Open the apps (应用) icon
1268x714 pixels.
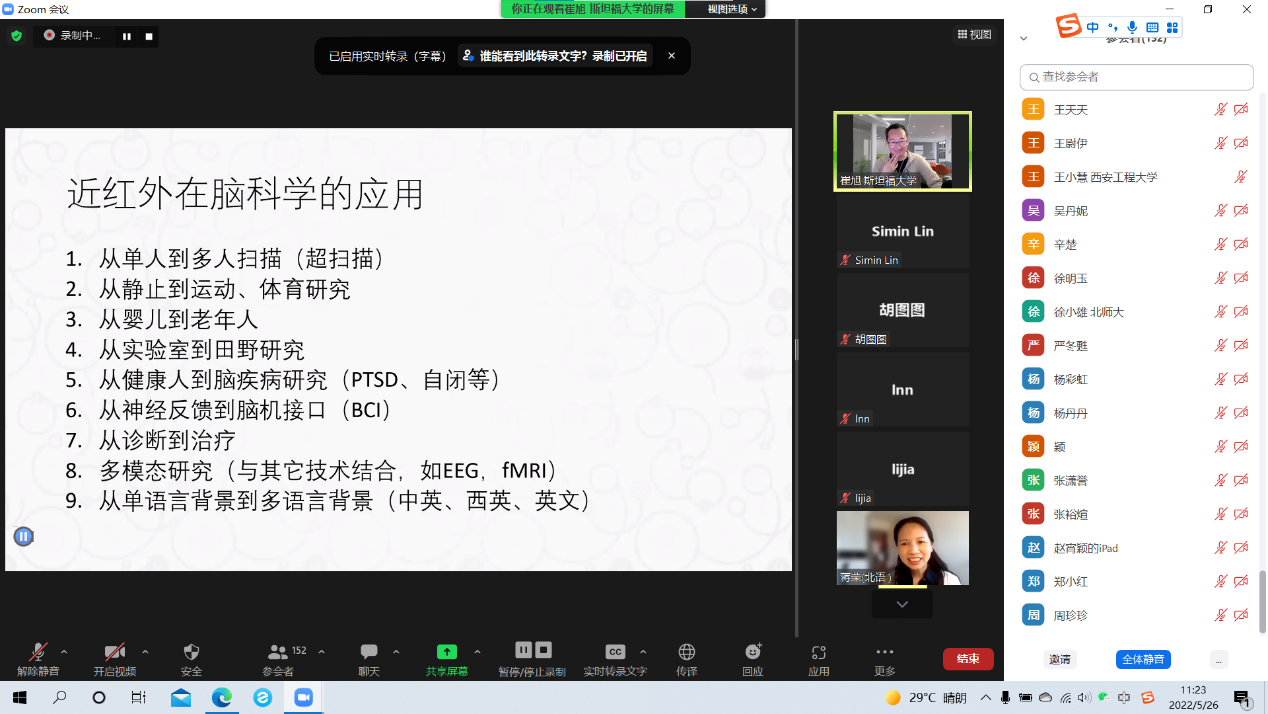819,652
